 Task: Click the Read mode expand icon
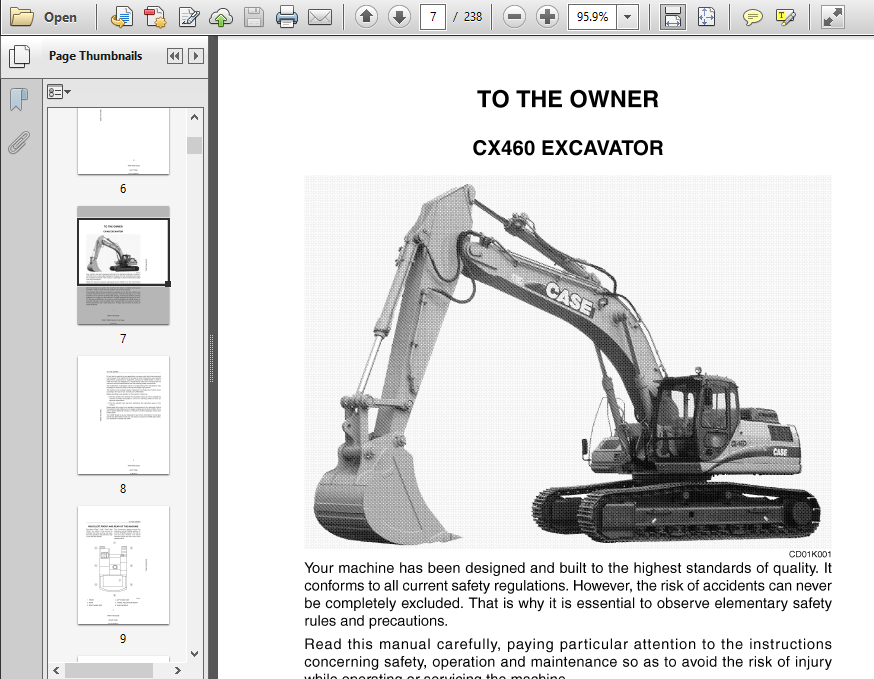click(833, 17)
